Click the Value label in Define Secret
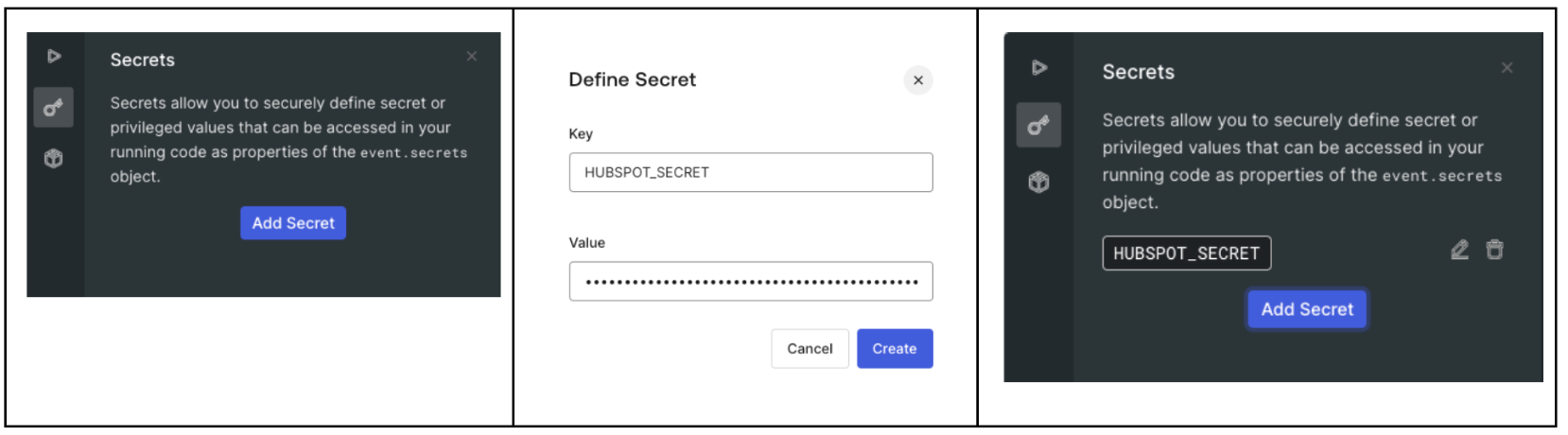Image resolution: width=1568 pixels, height=435 pixels. [x=586, y=243]
